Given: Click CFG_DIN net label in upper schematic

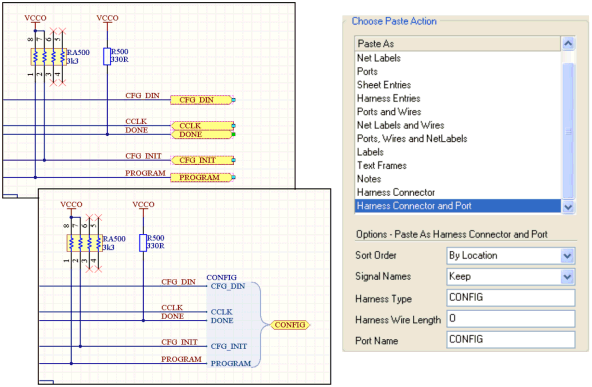Looking at the screenshot, I should click(x=142, y=96).
